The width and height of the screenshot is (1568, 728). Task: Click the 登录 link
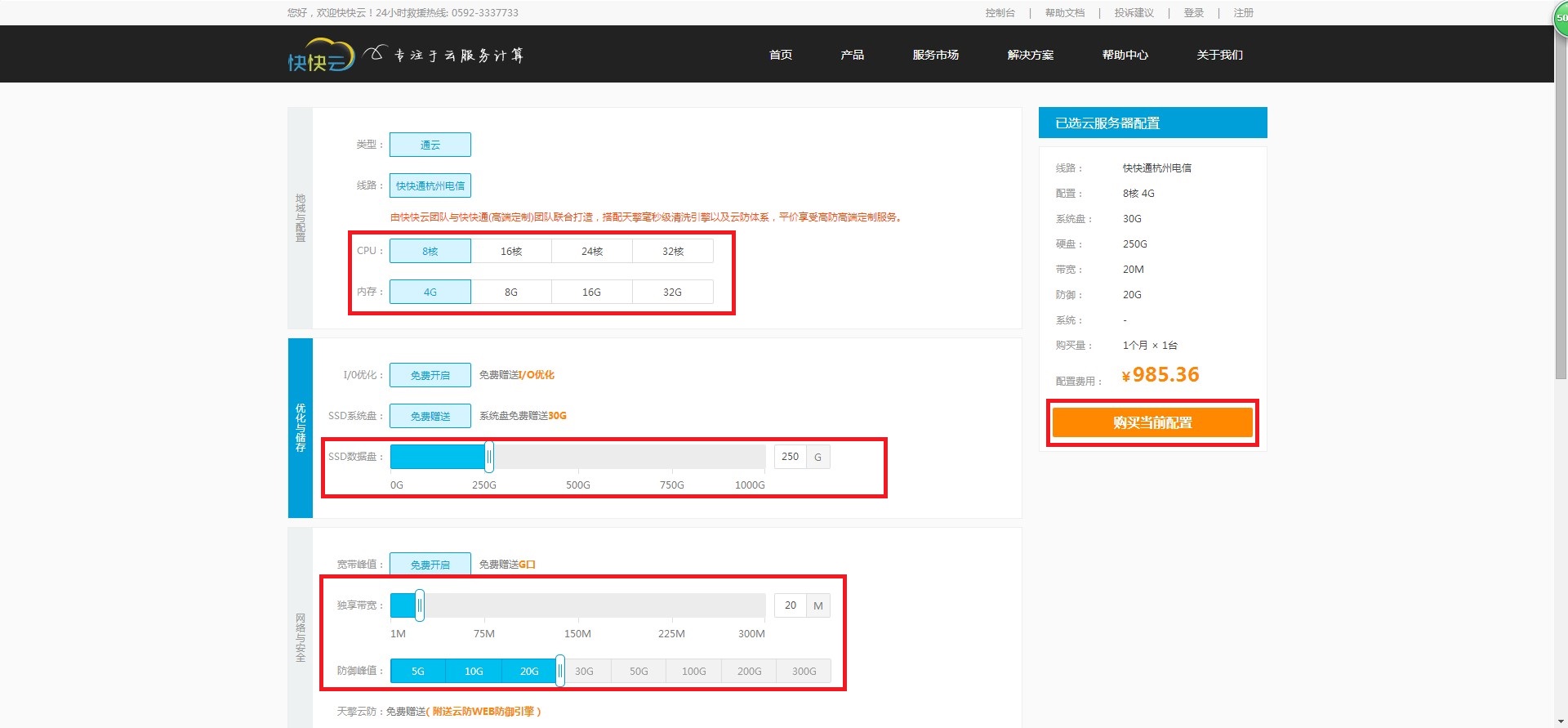click(x=1194, y=13)
